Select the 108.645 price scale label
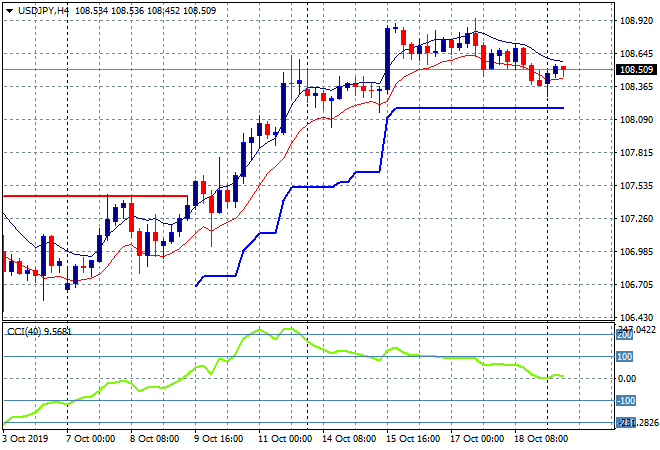The image size is (660, 450). click(x=636, y=53)
